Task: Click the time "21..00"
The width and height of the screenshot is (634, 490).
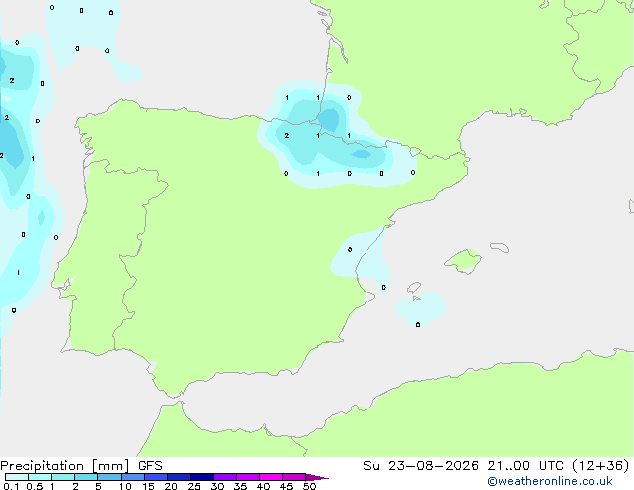Action: [509, 466]
